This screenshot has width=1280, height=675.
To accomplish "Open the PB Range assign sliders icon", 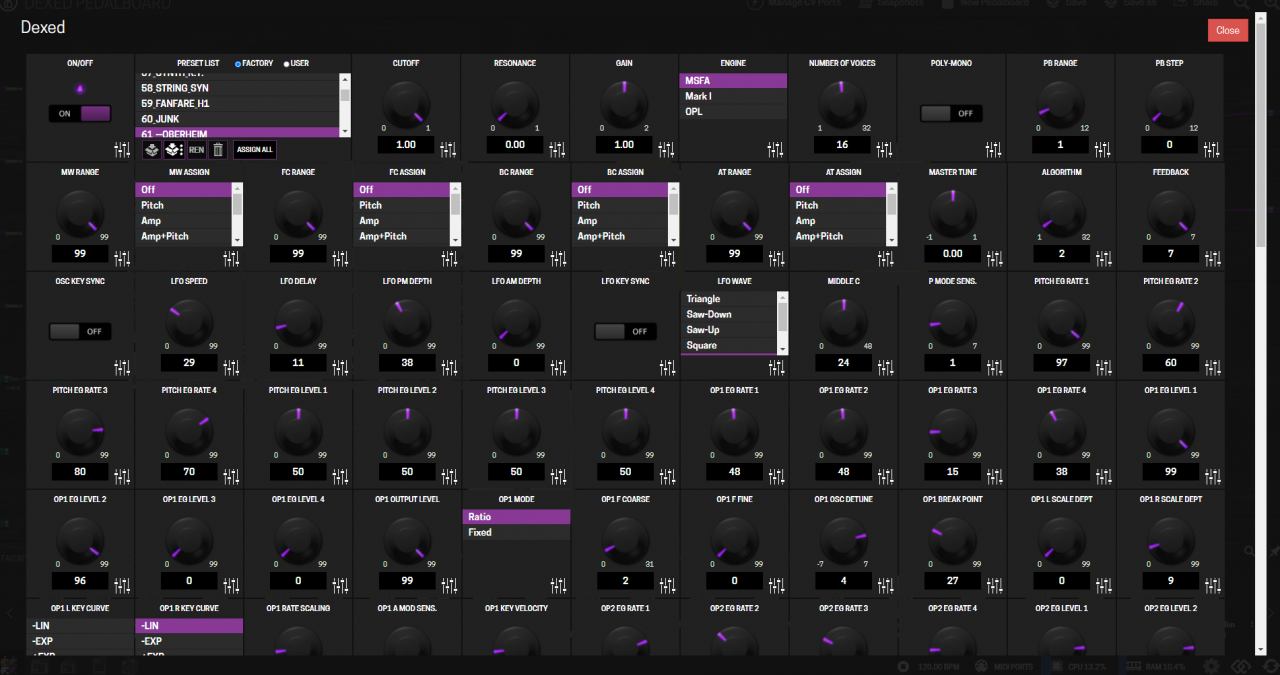I will coord(1103,150).
